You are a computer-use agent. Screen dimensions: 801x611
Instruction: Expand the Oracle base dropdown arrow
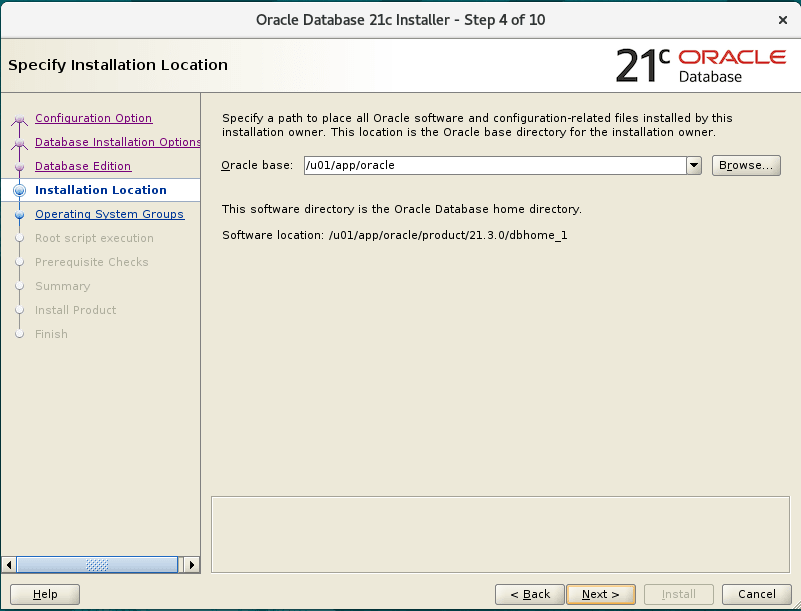(694, 165)
